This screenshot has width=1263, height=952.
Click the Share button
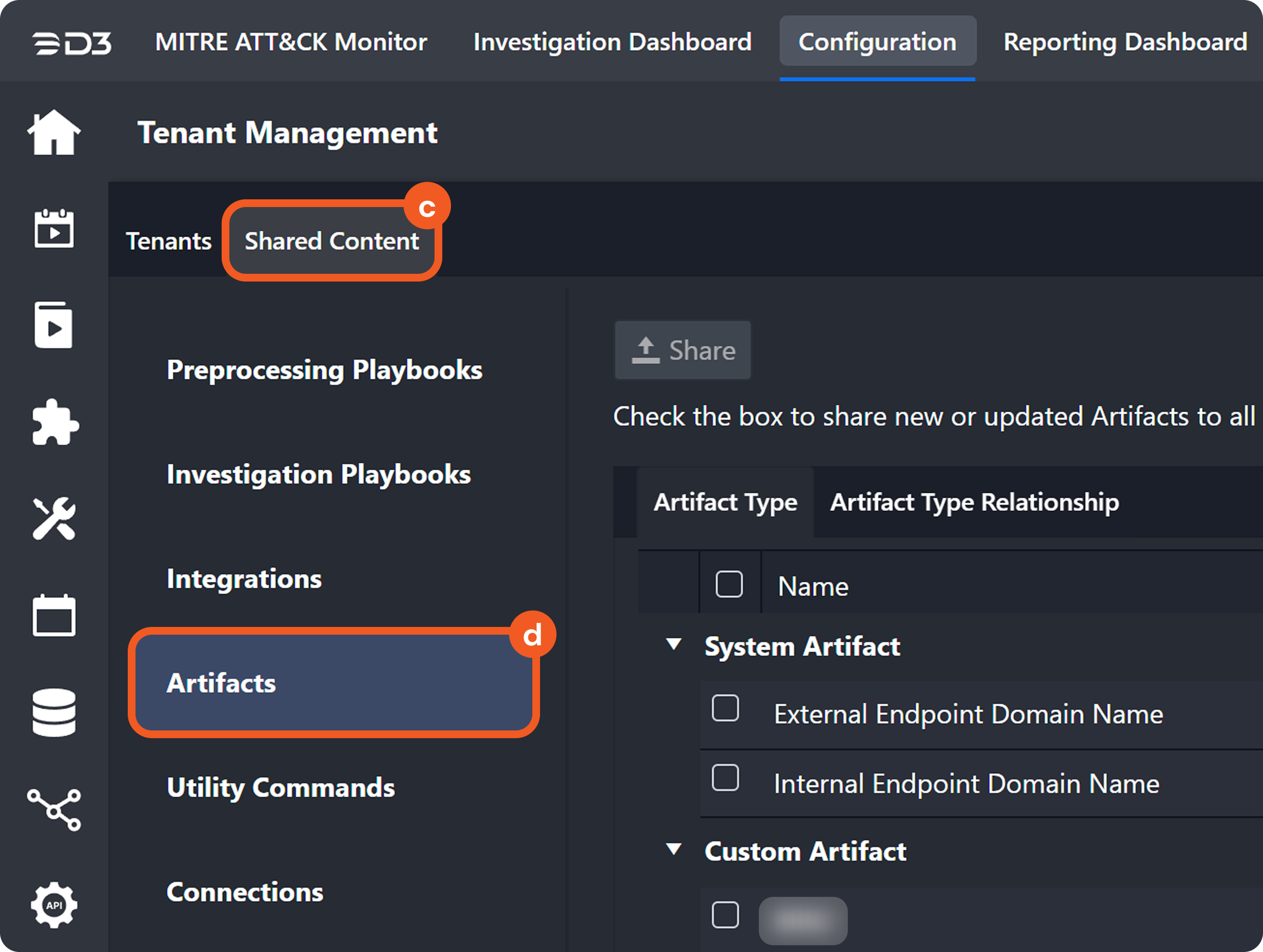pyautogui.click(x=682, y=350)
